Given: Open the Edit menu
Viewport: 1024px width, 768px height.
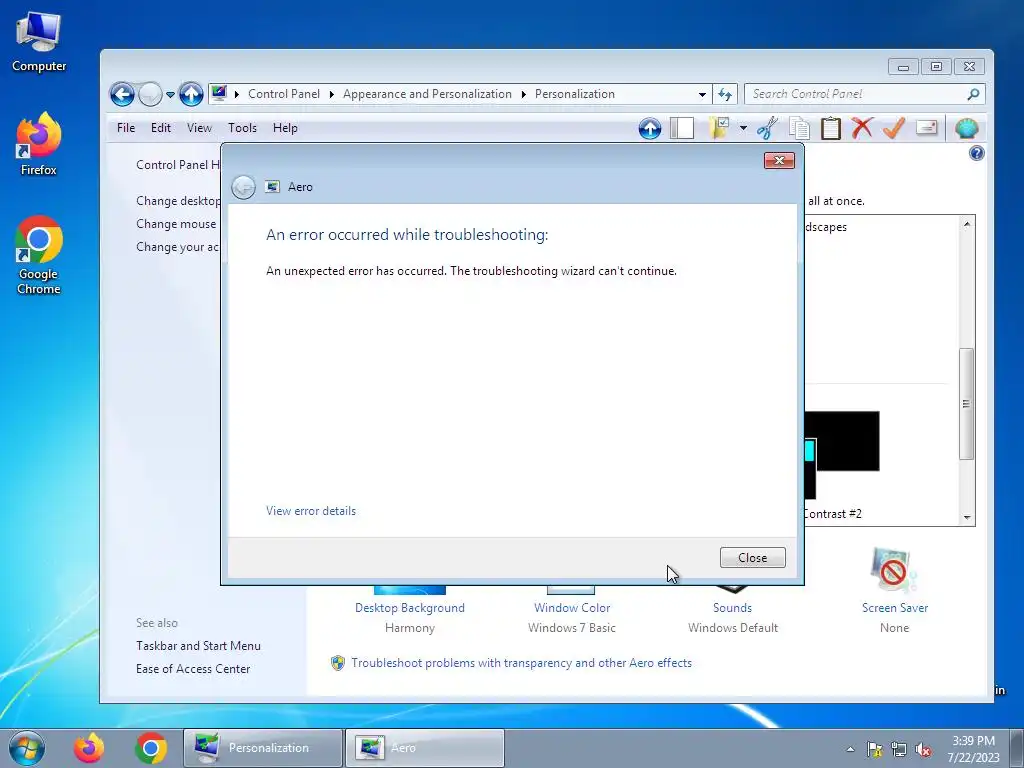Looking at the screenshot, I should (161, 128).
